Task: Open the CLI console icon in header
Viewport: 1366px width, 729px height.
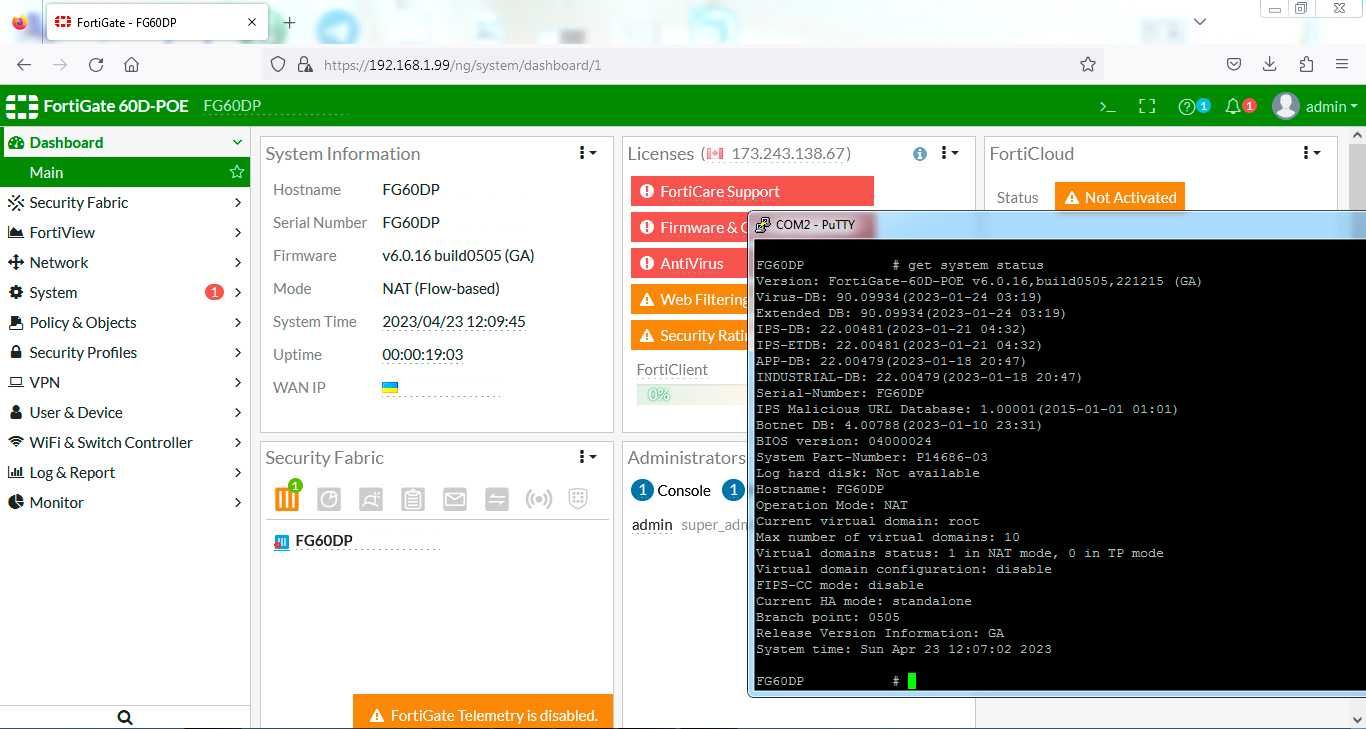Action: 1107,107
